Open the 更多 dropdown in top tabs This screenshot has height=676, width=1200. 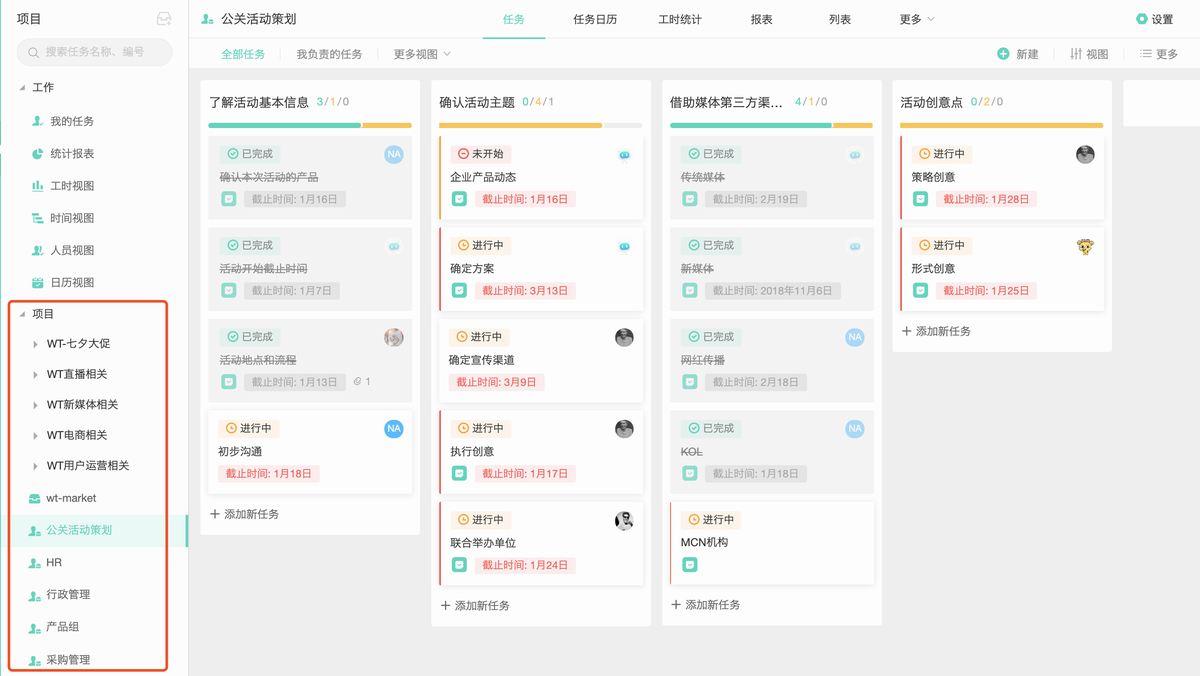[x=917, y=19]
